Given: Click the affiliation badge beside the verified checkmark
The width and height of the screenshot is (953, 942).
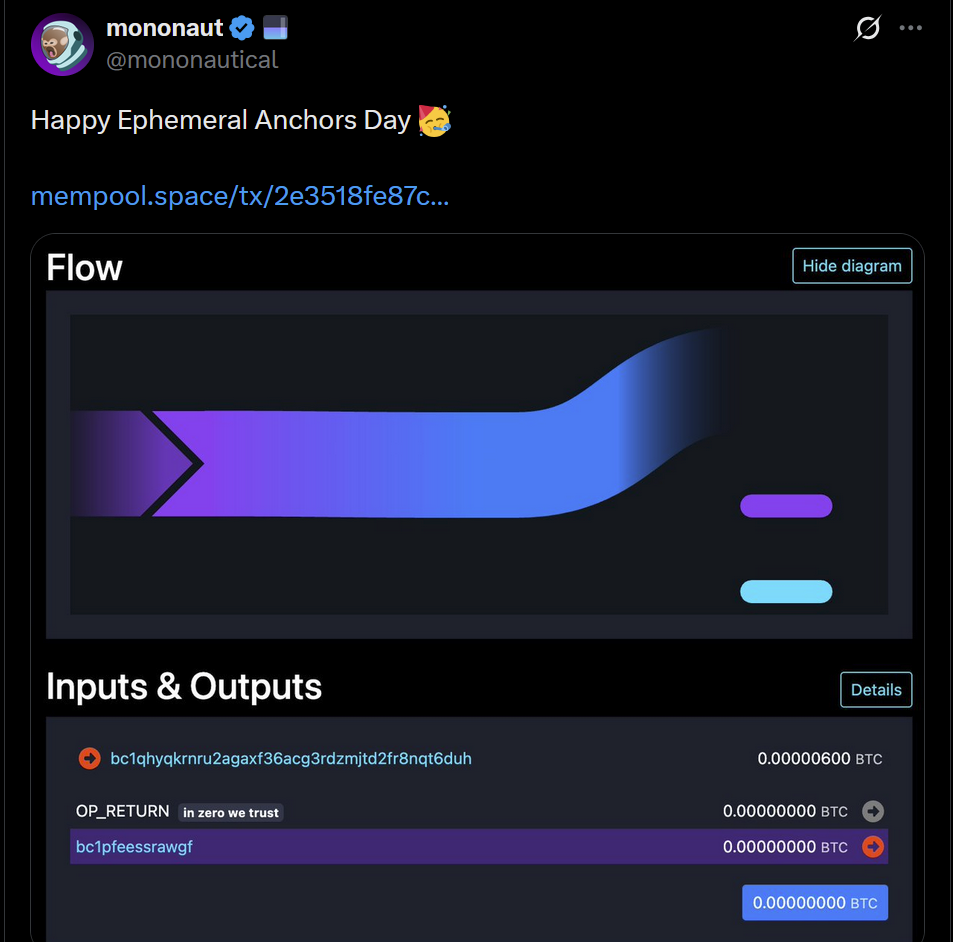Looking at the screenshot, I should pyautogui.click(x=275, y=27).
